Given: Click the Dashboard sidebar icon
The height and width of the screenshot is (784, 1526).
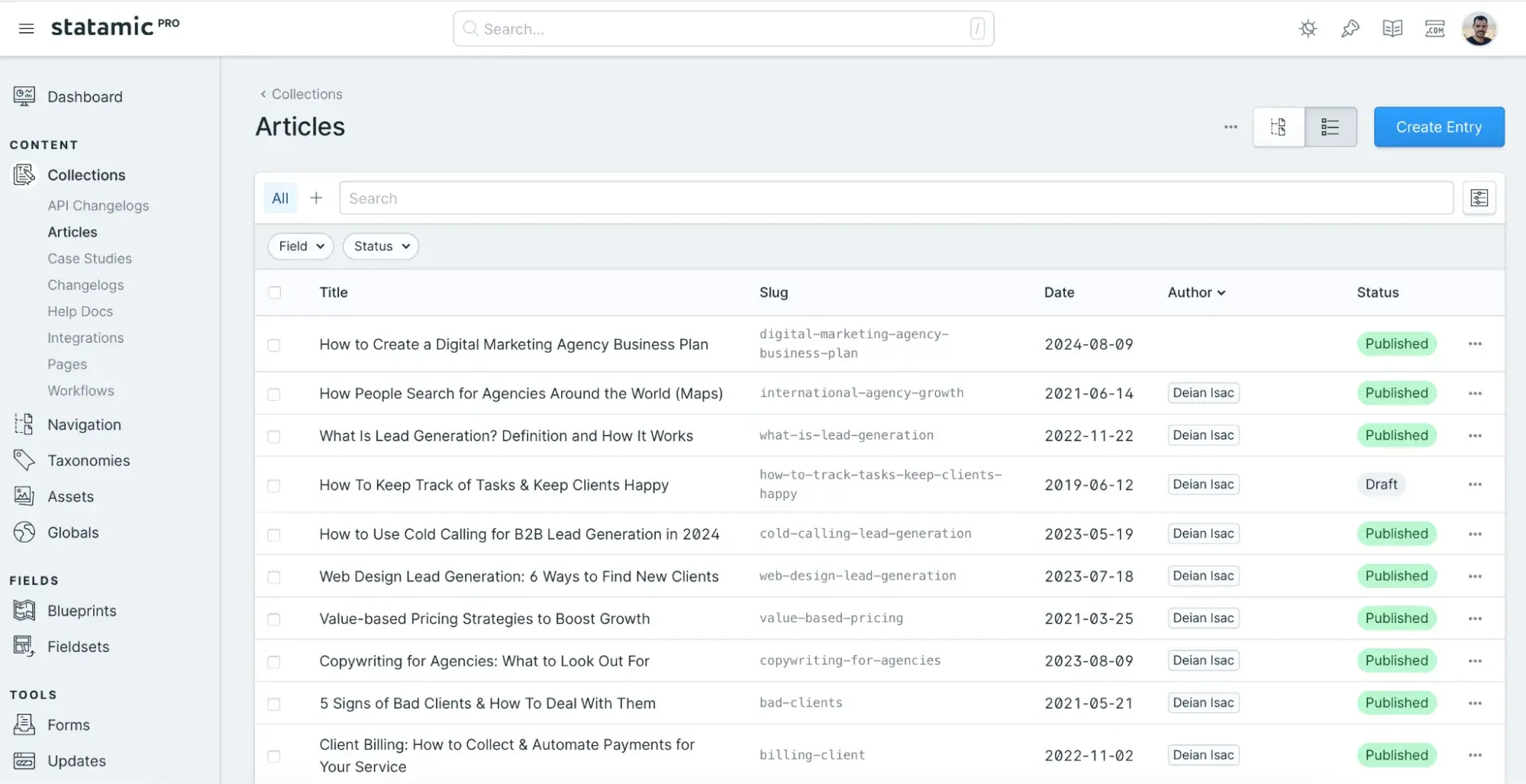Looking at the screenshot, I should (x=24, y=96).
